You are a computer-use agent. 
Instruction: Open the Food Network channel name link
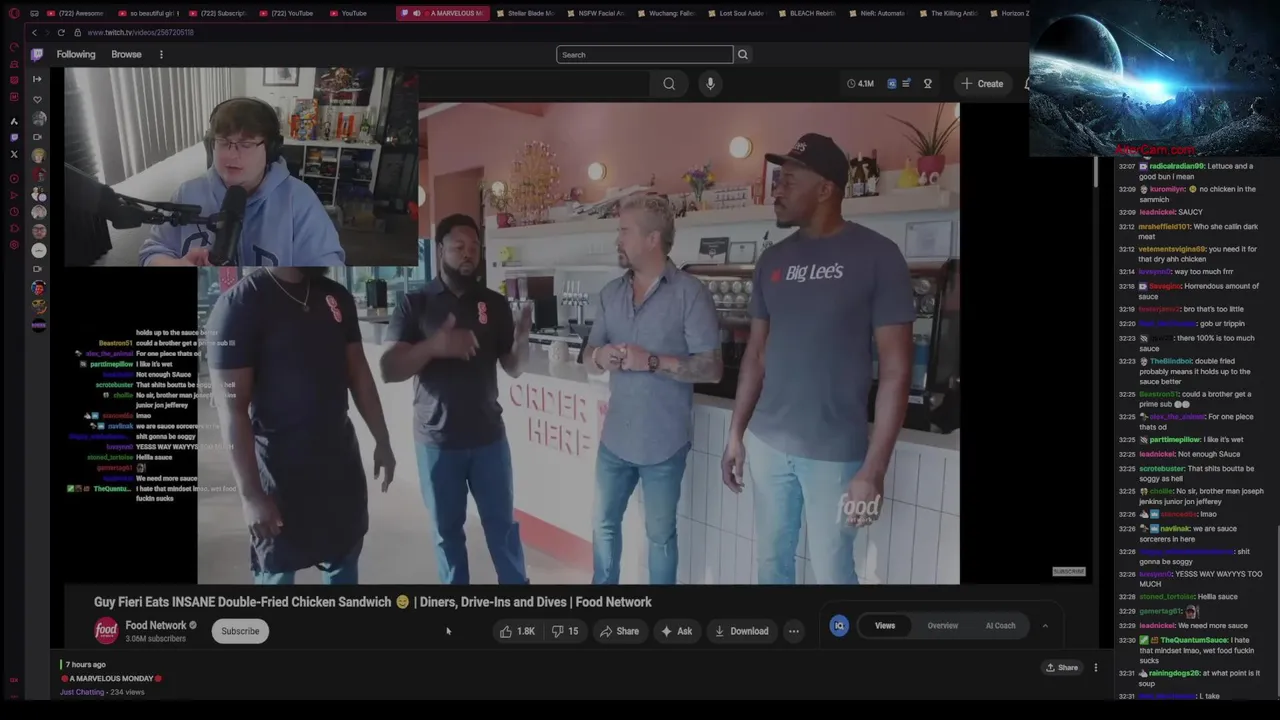(x=156, y=625)
